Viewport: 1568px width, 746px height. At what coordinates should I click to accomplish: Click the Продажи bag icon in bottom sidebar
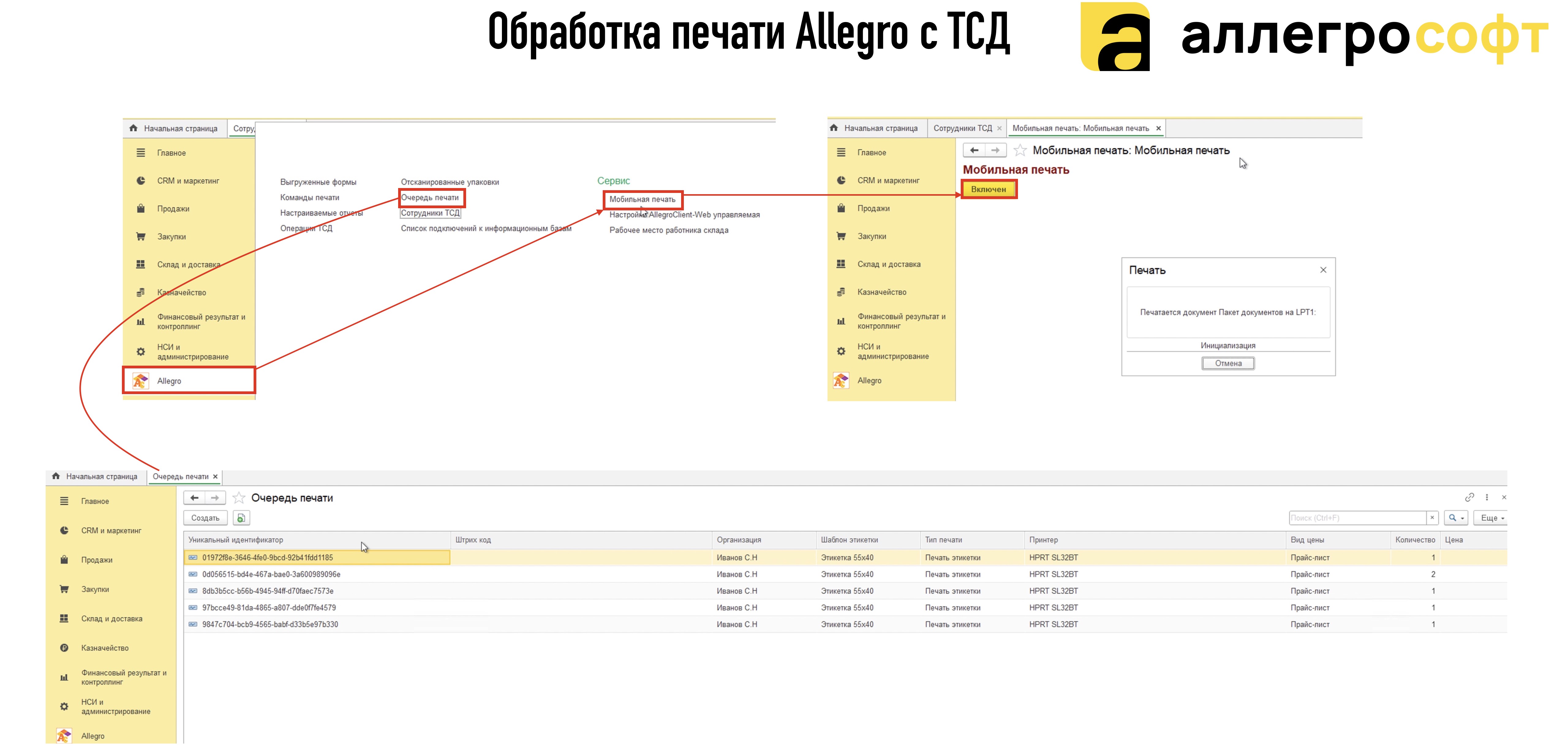[x=64, y=560]
